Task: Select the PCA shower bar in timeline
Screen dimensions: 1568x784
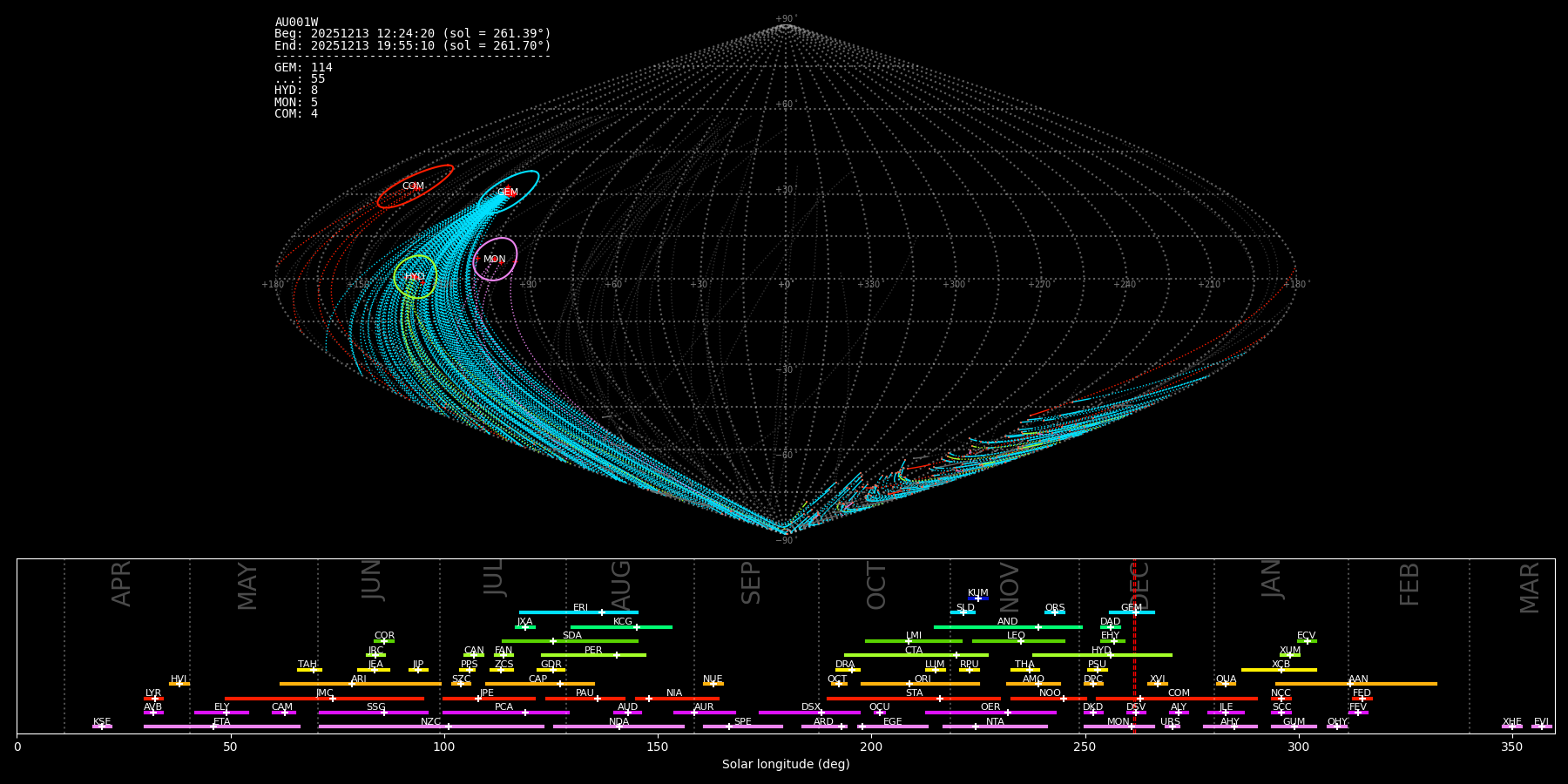Action: (505, 713)
